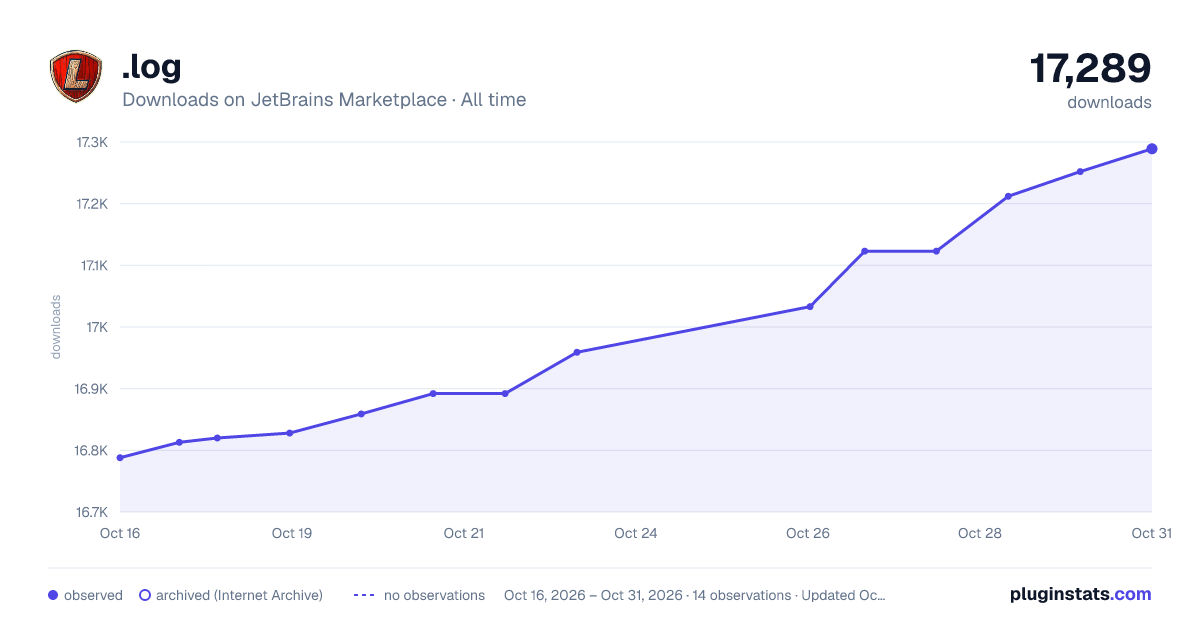Click the 17.1K y-axis label
Screen dimensions: 1200x630
[x=92, y=266]
